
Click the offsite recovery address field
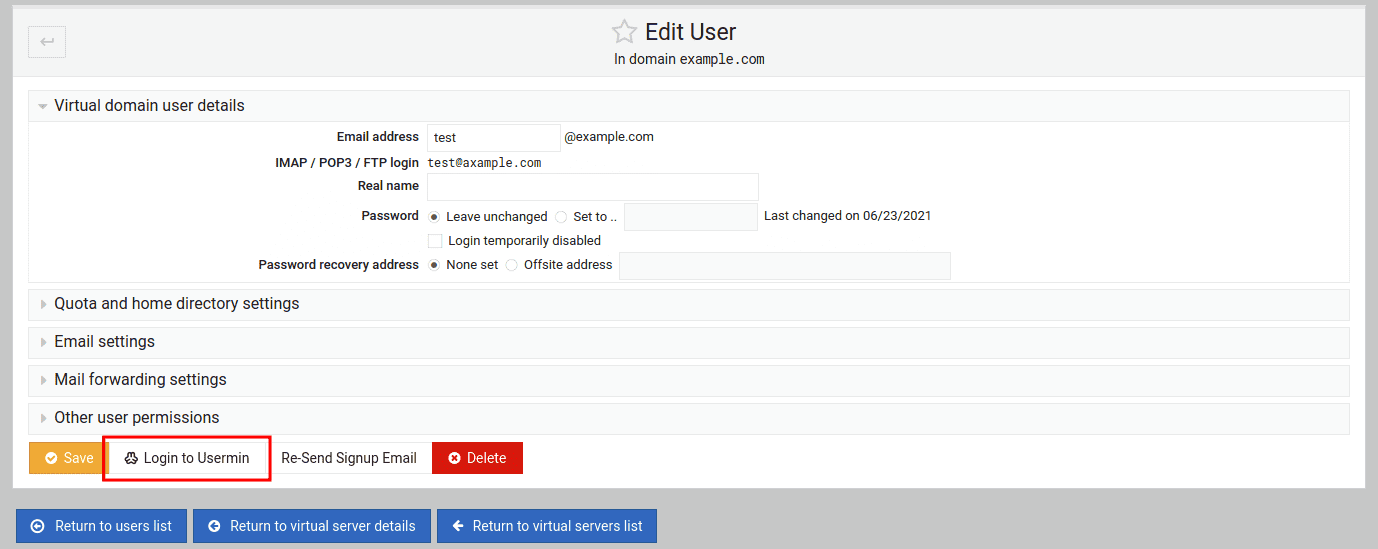point(785,266)
